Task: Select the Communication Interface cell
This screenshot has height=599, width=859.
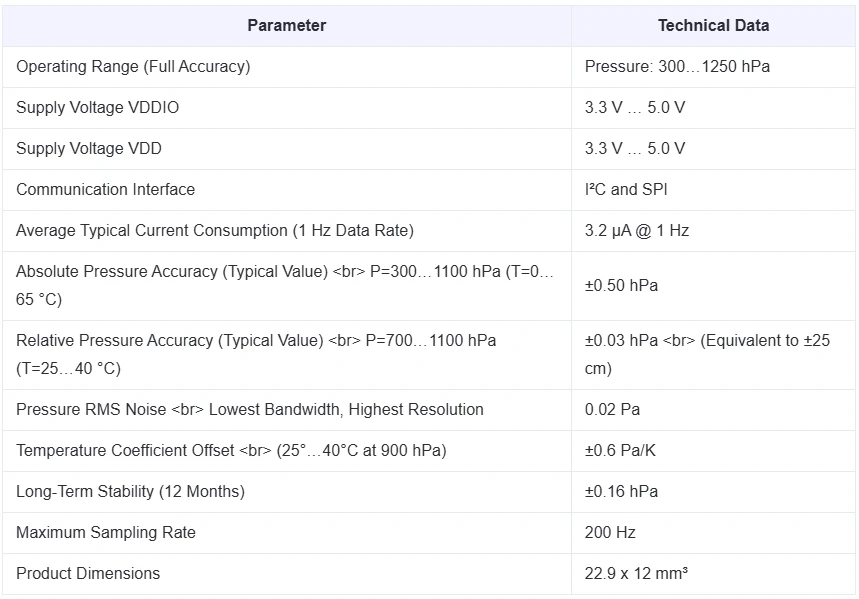Action: click(106, 190)
